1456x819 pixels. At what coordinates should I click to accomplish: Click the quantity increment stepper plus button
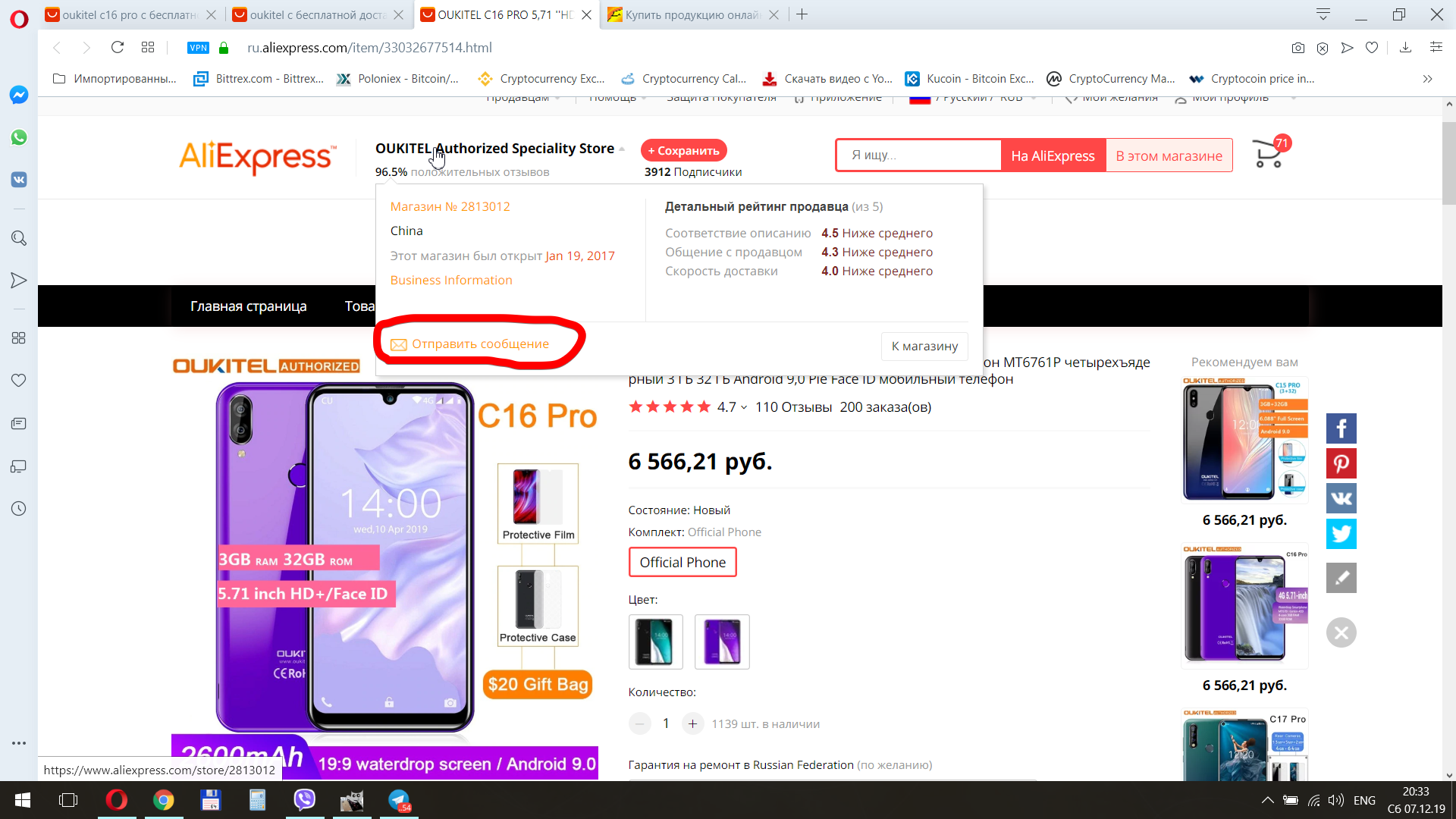(x=692, y=723)
